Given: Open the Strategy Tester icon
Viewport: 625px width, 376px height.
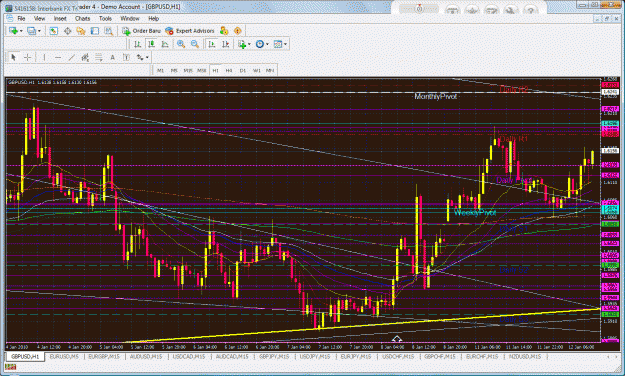Looking at the screenshot, I should coord(108,31).
